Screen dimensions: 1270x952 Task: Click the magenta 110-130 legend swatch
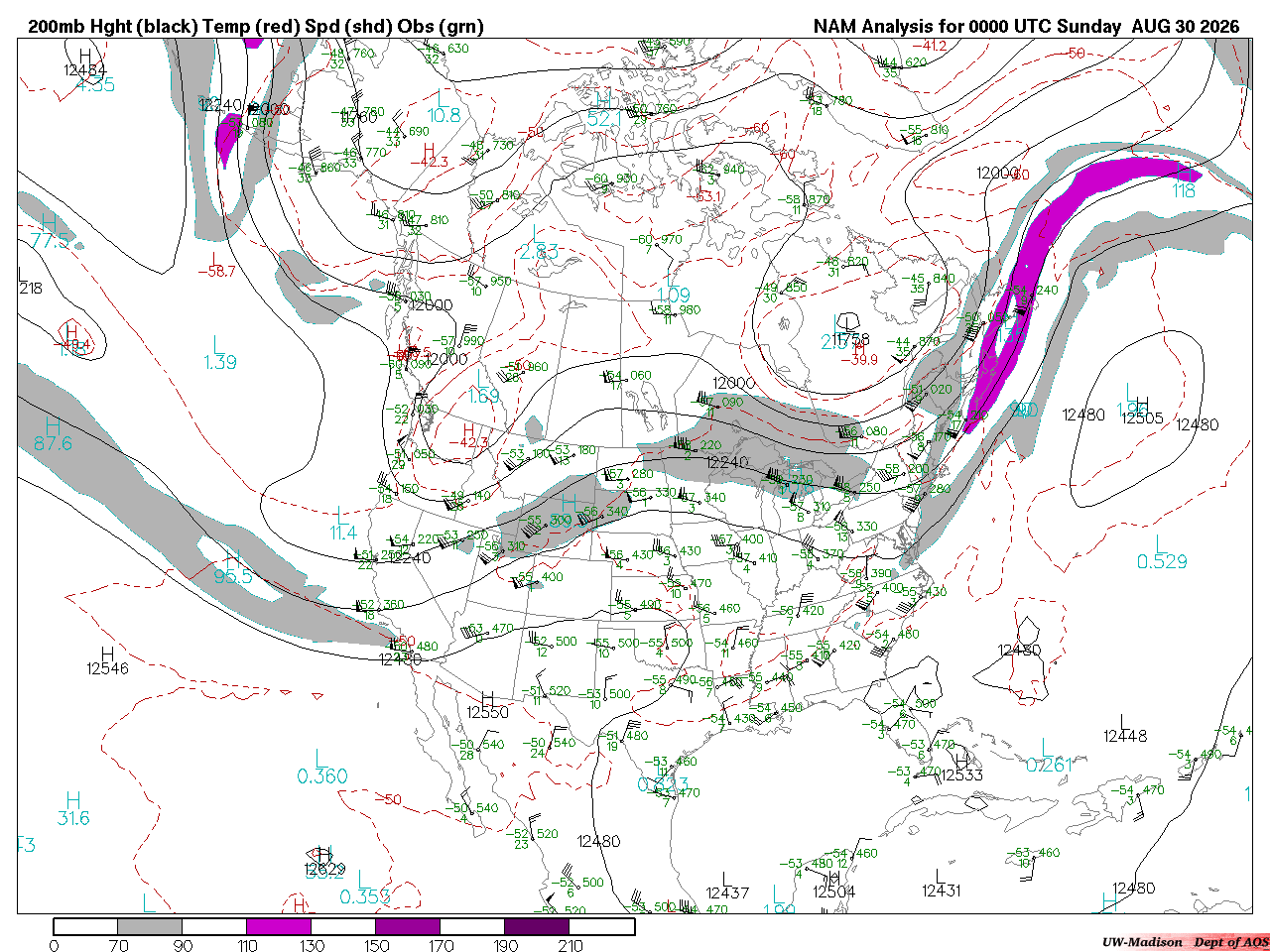[279, 926]
